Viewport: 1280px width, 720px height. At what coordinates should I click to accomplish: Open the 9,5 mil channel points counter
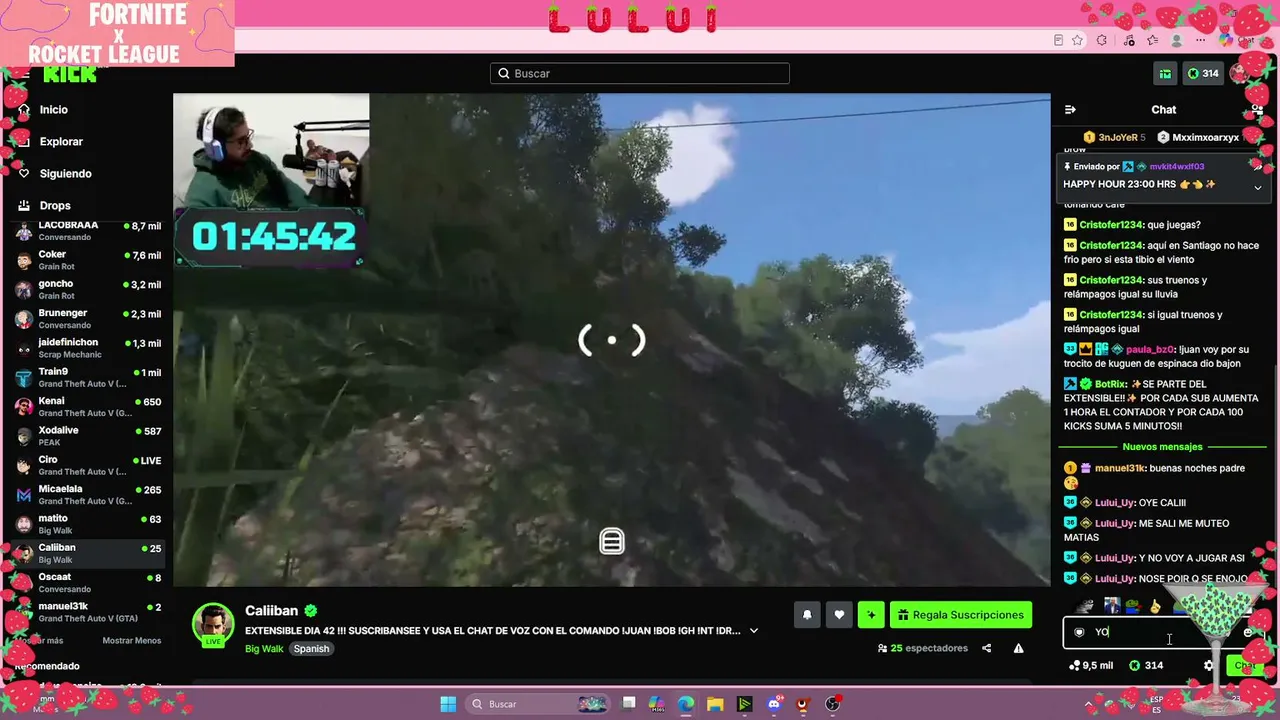[x=1091, y=665]
